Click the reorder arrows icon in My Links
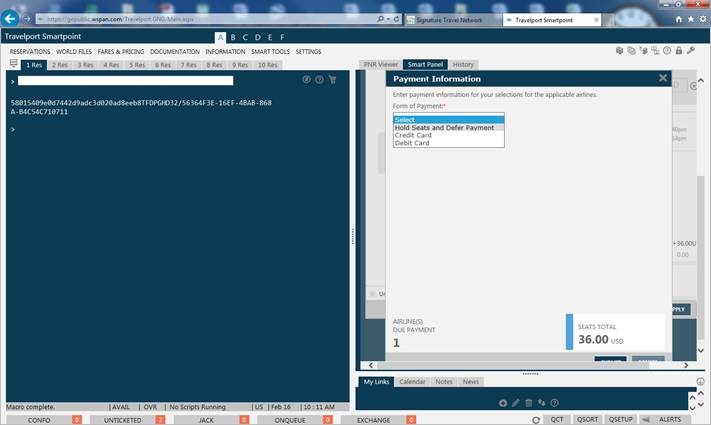Viewport: 711px width, 425px height. tap(541, 403)
